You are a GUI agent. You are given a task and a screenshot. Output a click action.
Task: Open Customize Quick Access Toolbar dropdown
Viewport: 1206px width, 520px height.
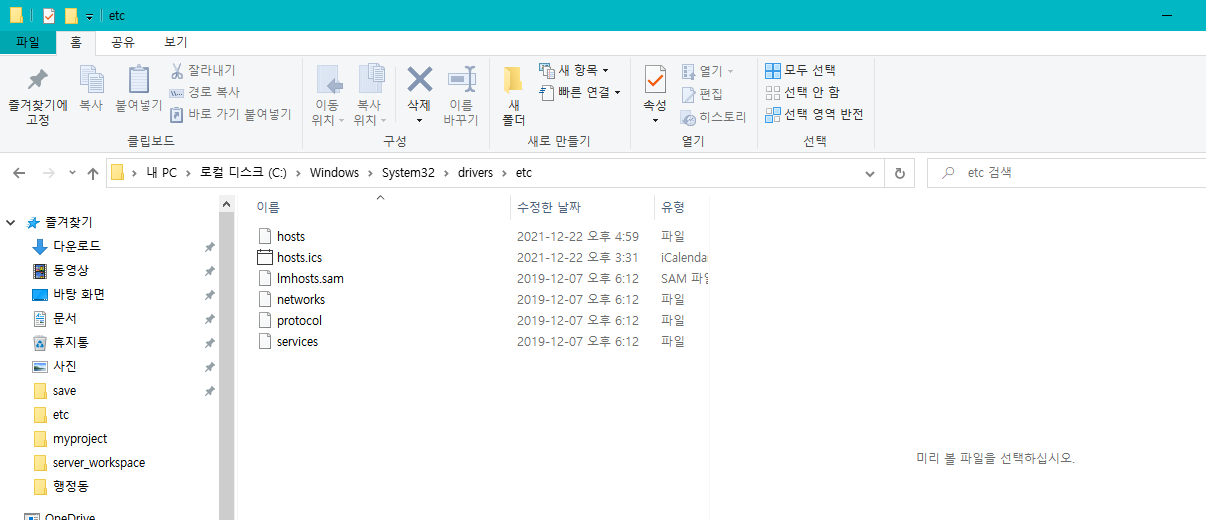tap(89, 17)
